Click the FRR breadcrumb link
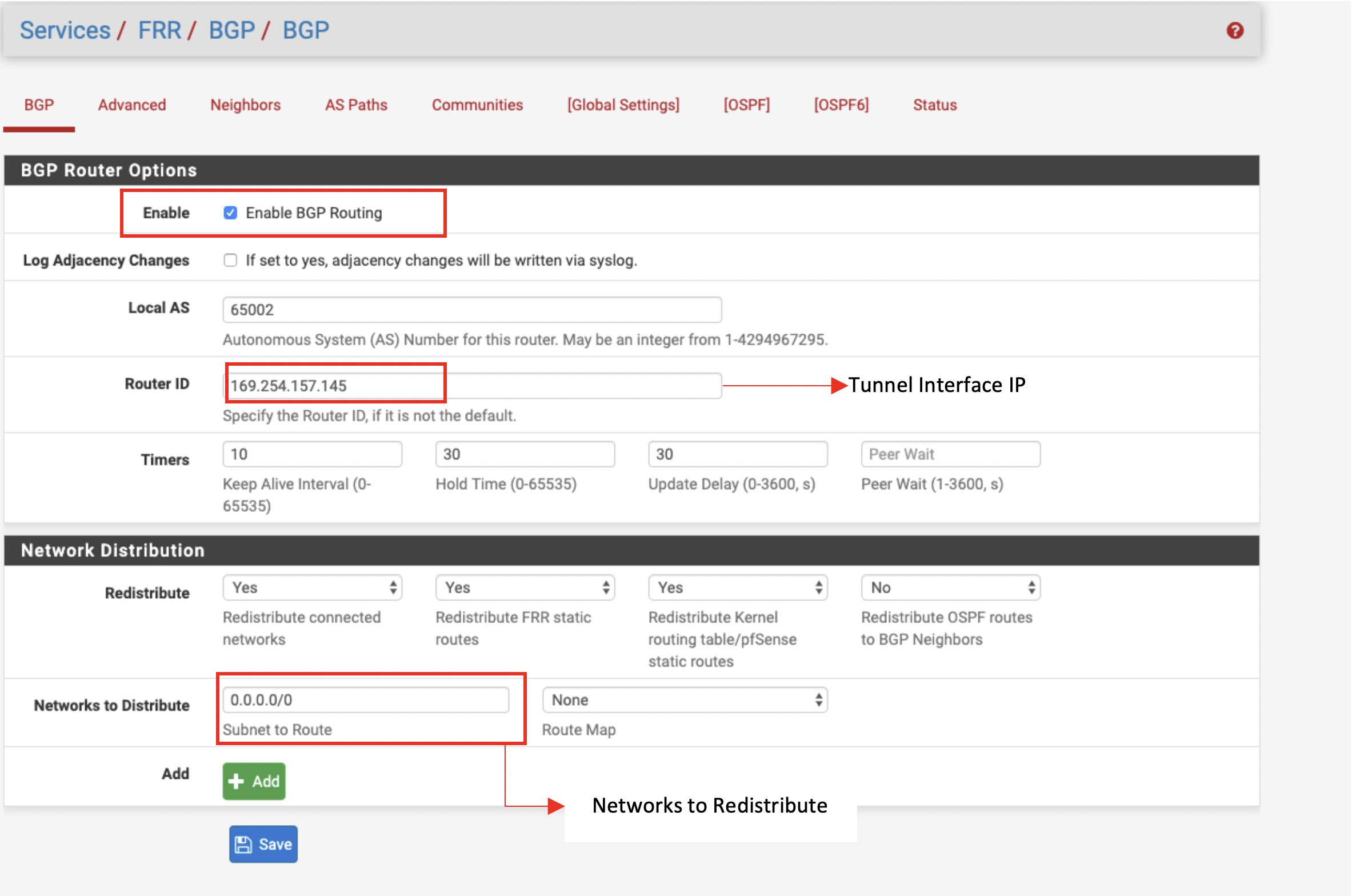 point(159,30)
